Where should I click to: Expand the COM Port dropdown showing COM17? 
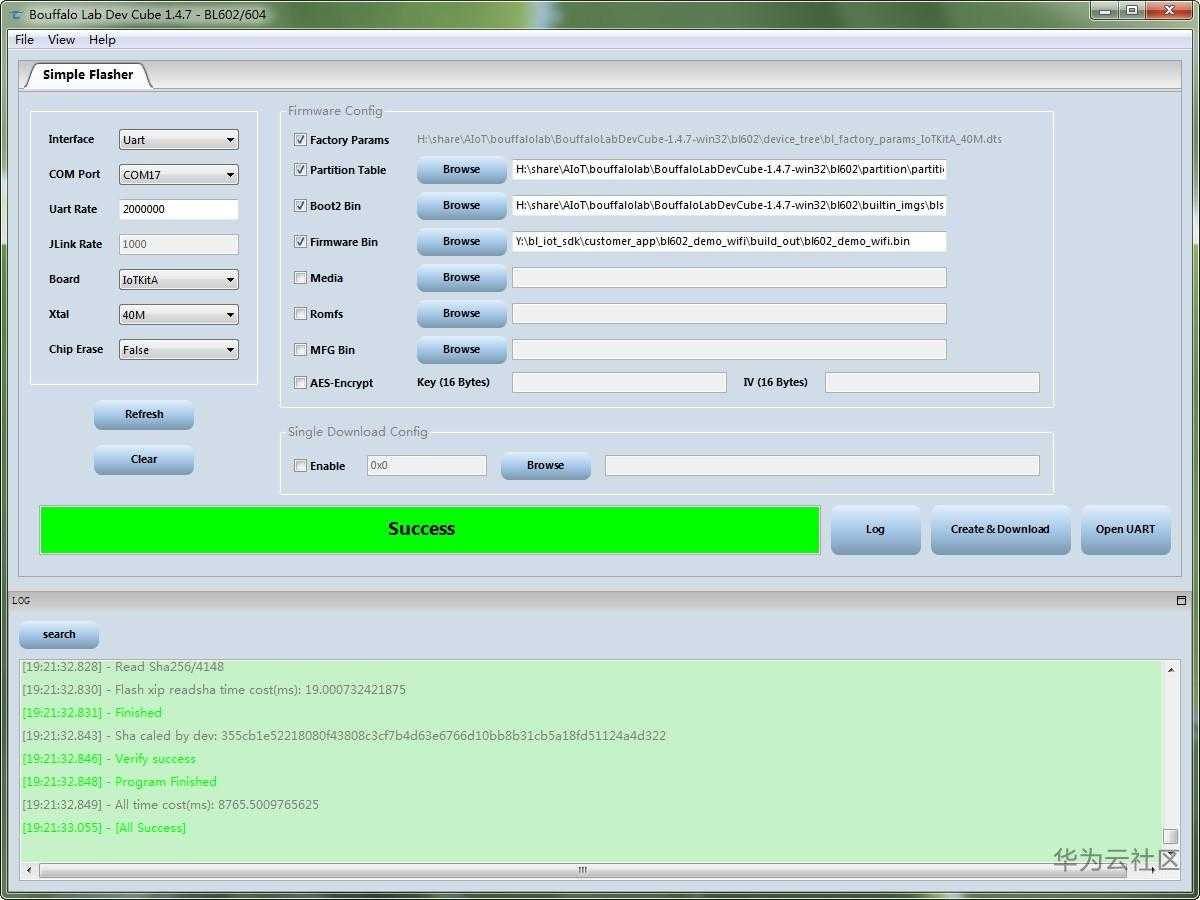coord(179,175)
